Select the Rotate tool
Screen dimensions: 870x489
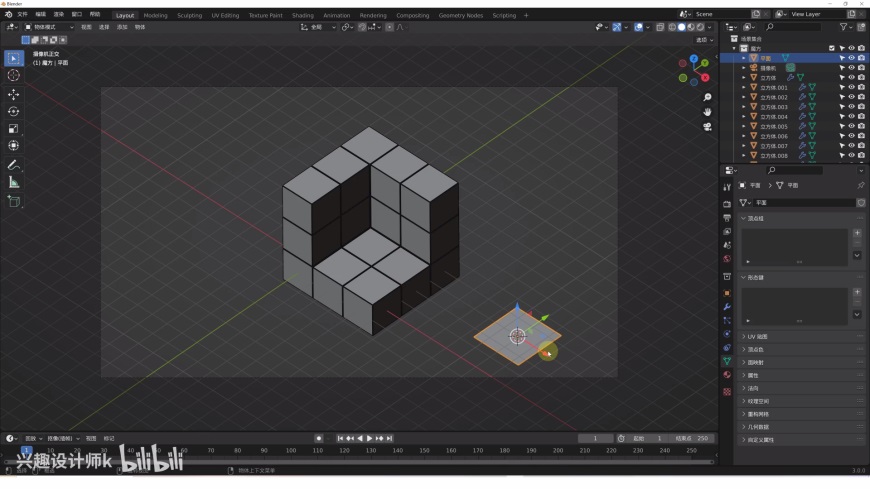(x=14, y=112)
